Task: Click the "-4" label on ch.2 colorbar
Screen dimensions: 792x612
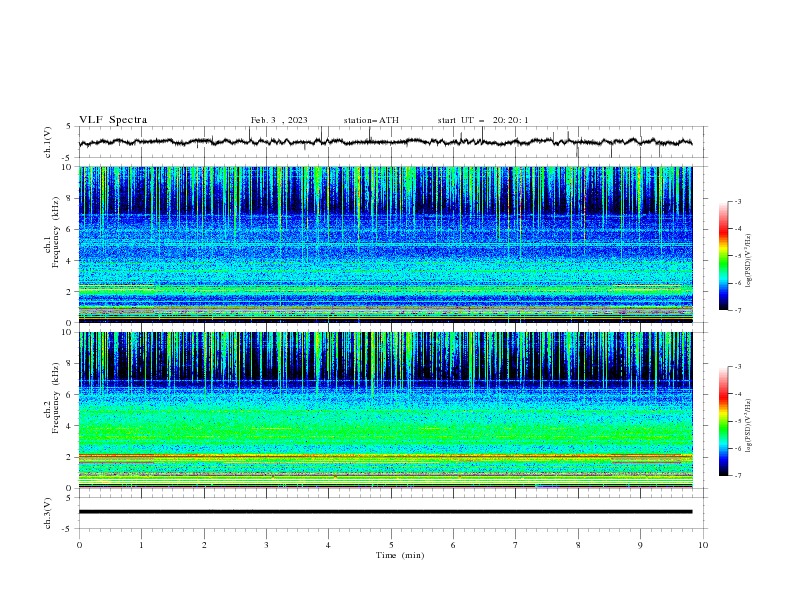Action: point(738,394)
